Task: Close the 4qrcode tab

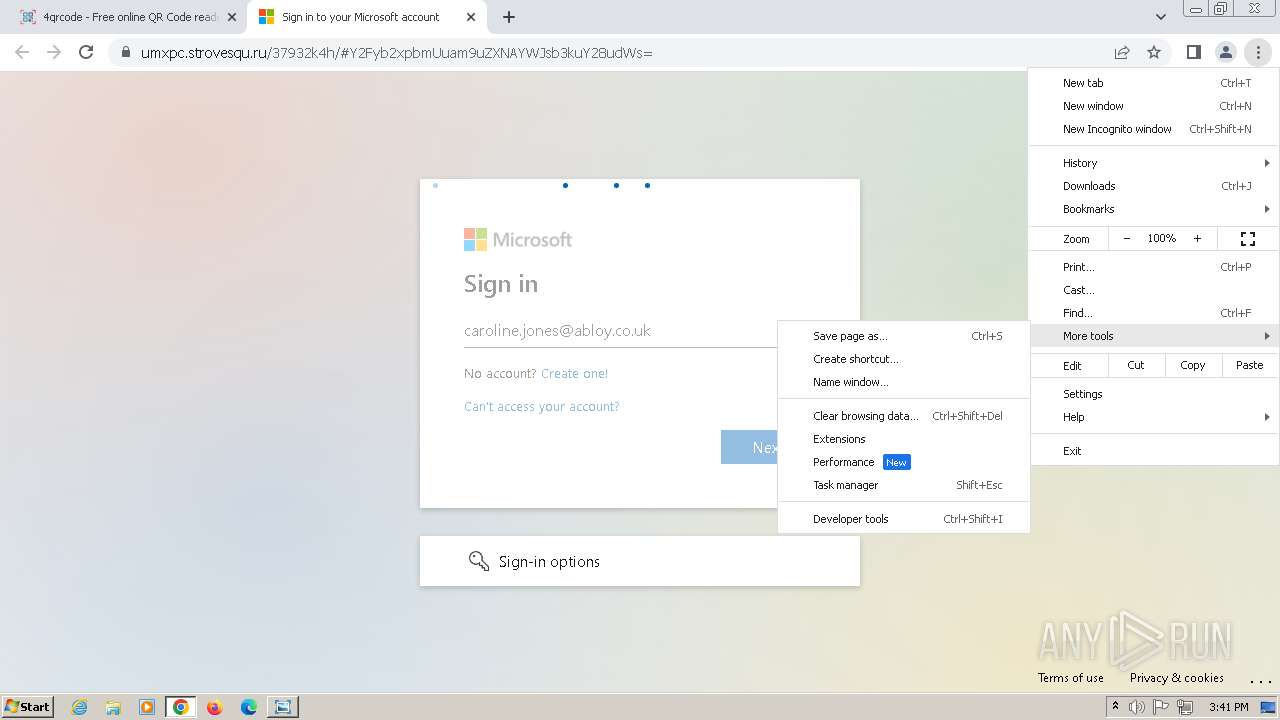Action: coord(232,17)
